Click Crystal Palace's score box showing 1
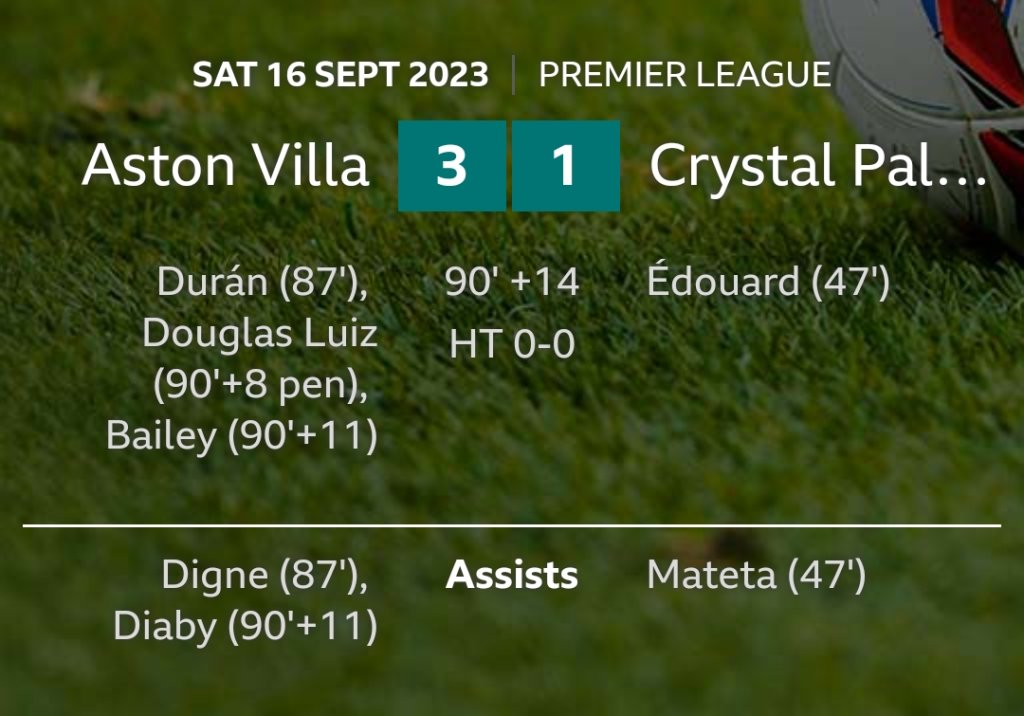Image resolution: width=1024 pixels, height=716 pixels. coord(566,166)
